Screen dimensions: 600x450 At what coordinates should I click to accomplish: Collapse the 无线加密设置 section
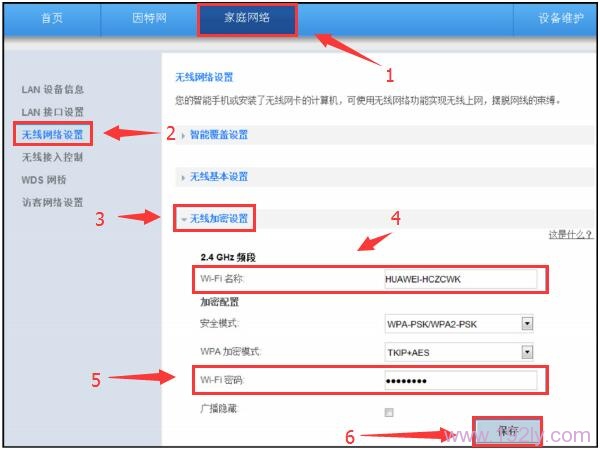tap(218, 218)
